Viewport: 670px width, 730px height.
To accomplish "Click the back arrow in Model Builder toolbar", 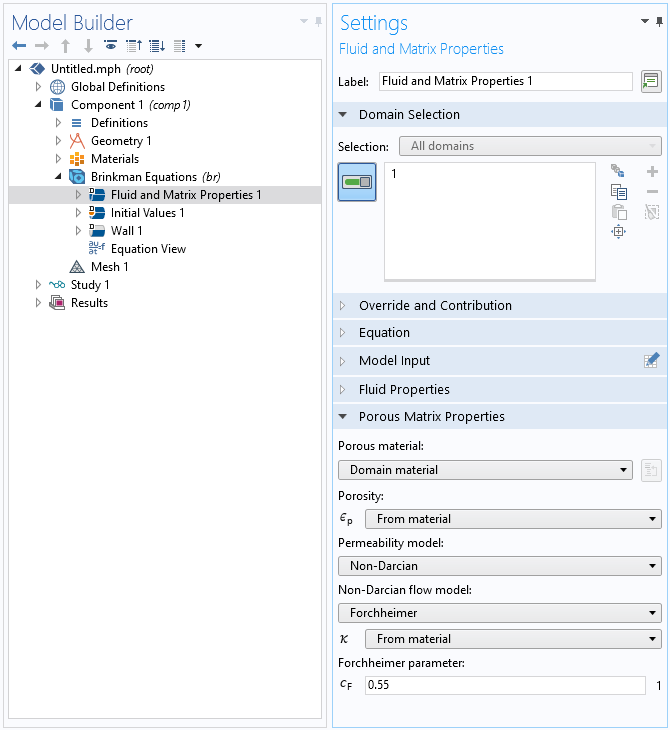I will coord(19,46).
